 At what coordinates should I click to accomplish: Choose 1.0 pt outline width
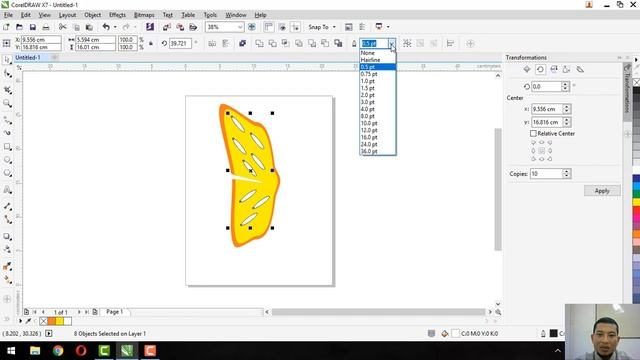pos(378,81)
